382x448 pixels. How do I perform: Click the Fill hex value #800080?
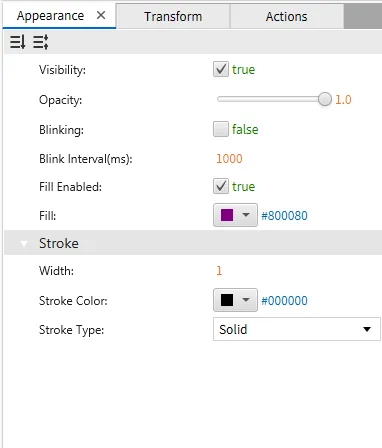[x=284, y=216]
